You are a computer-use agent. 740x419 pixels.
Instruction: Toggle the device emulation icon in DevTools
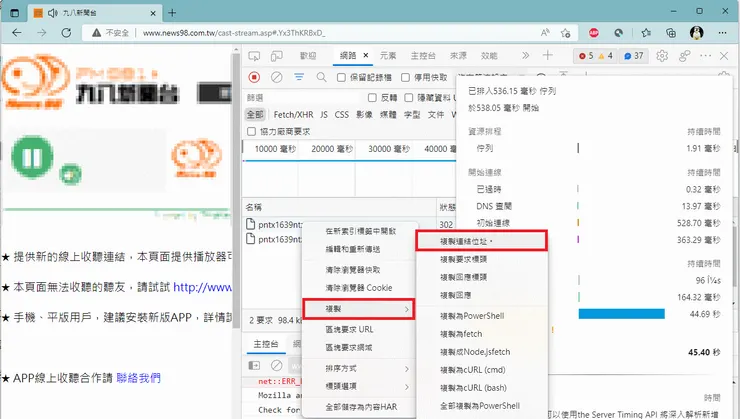coord(277,56)
